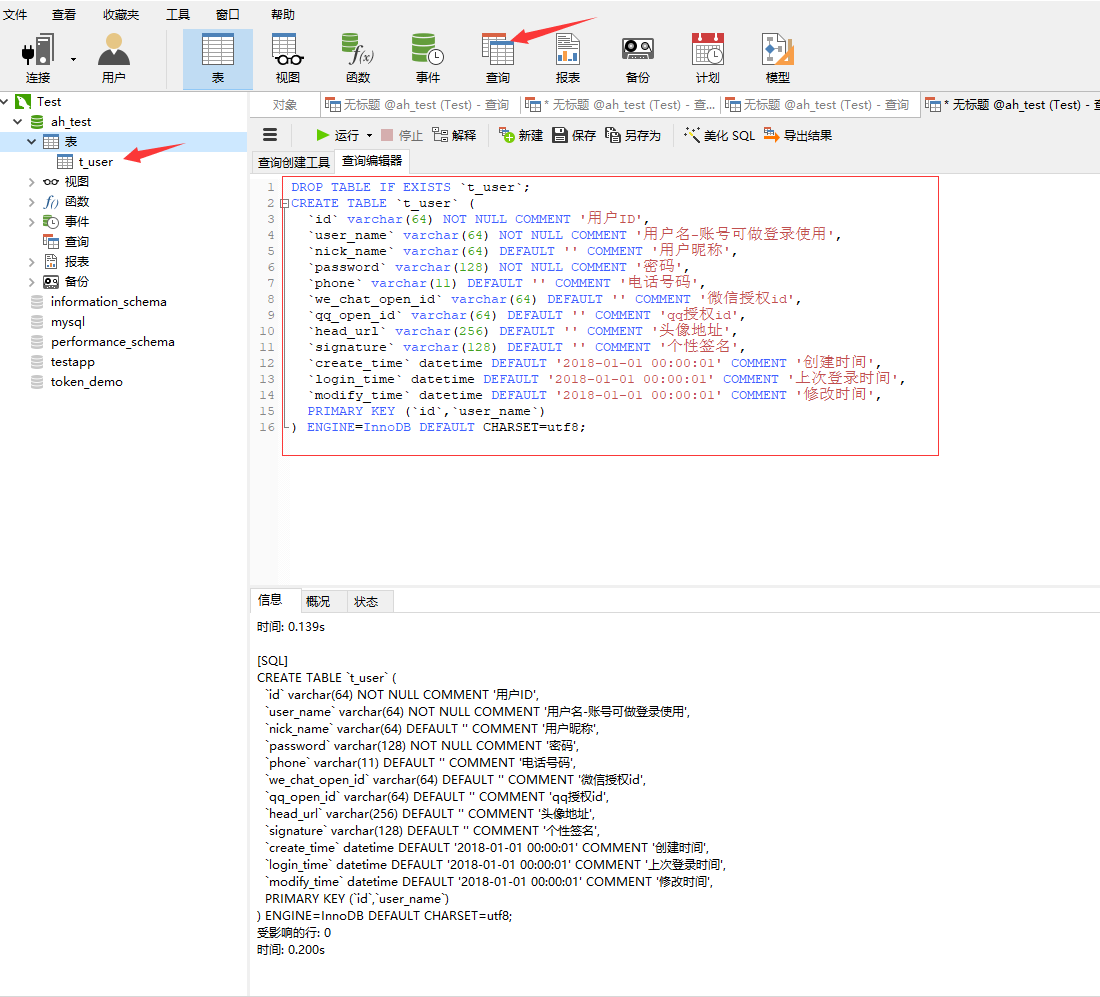Click the ah_test database icon
Viewport: 1100px width, 997px height.
coord(37,122)
